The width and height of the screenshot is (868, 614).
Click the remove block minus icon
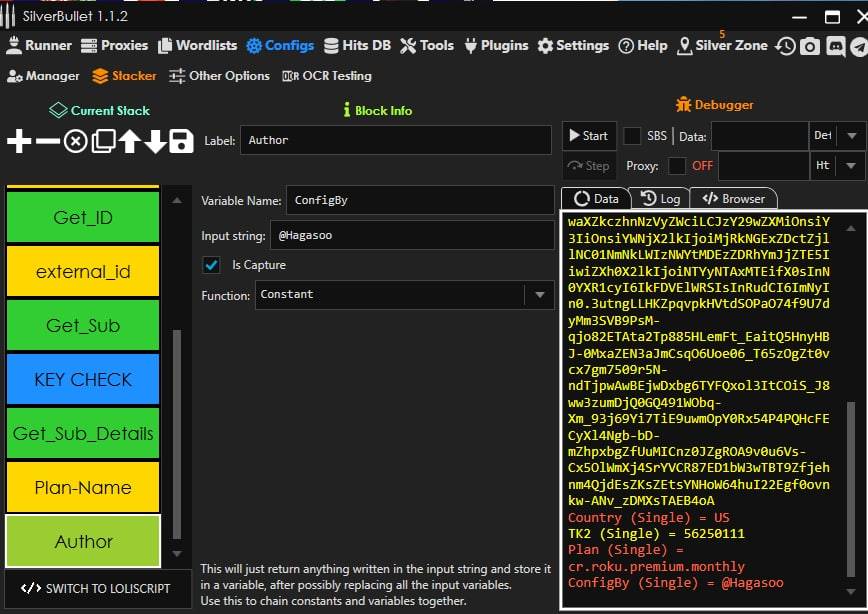point(47,142)
